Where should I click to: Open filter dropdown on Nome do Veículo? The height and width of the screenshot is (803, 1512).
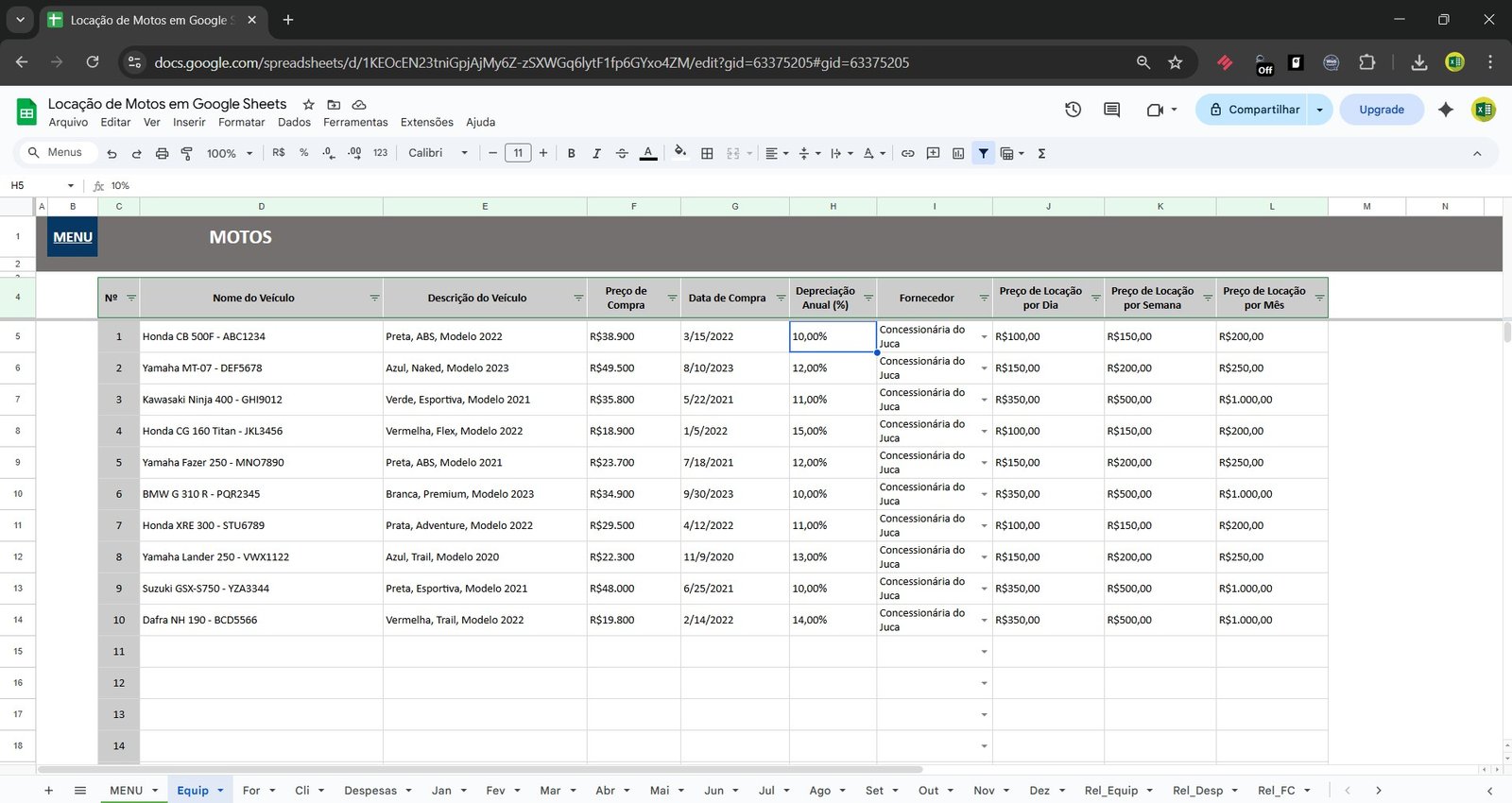[374, 298]
